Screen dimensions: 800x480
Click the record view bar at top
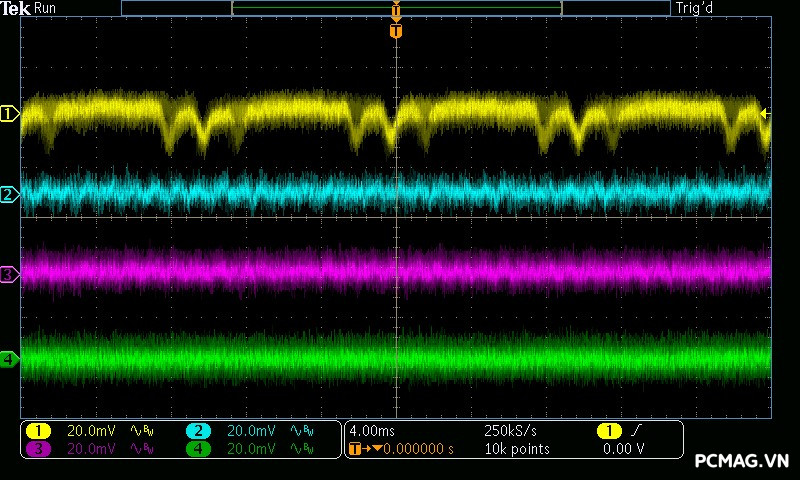pyautogui.click(x=396, y=8)
